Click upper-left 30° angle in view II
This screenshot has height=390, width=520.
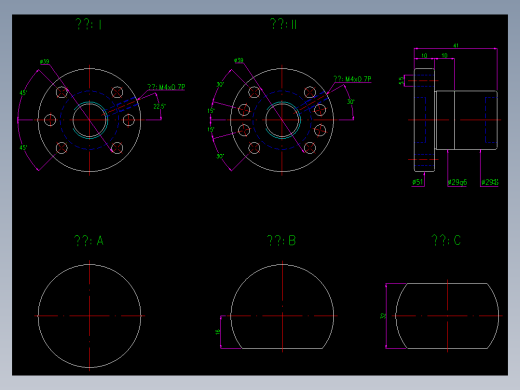tap(220, 85)
